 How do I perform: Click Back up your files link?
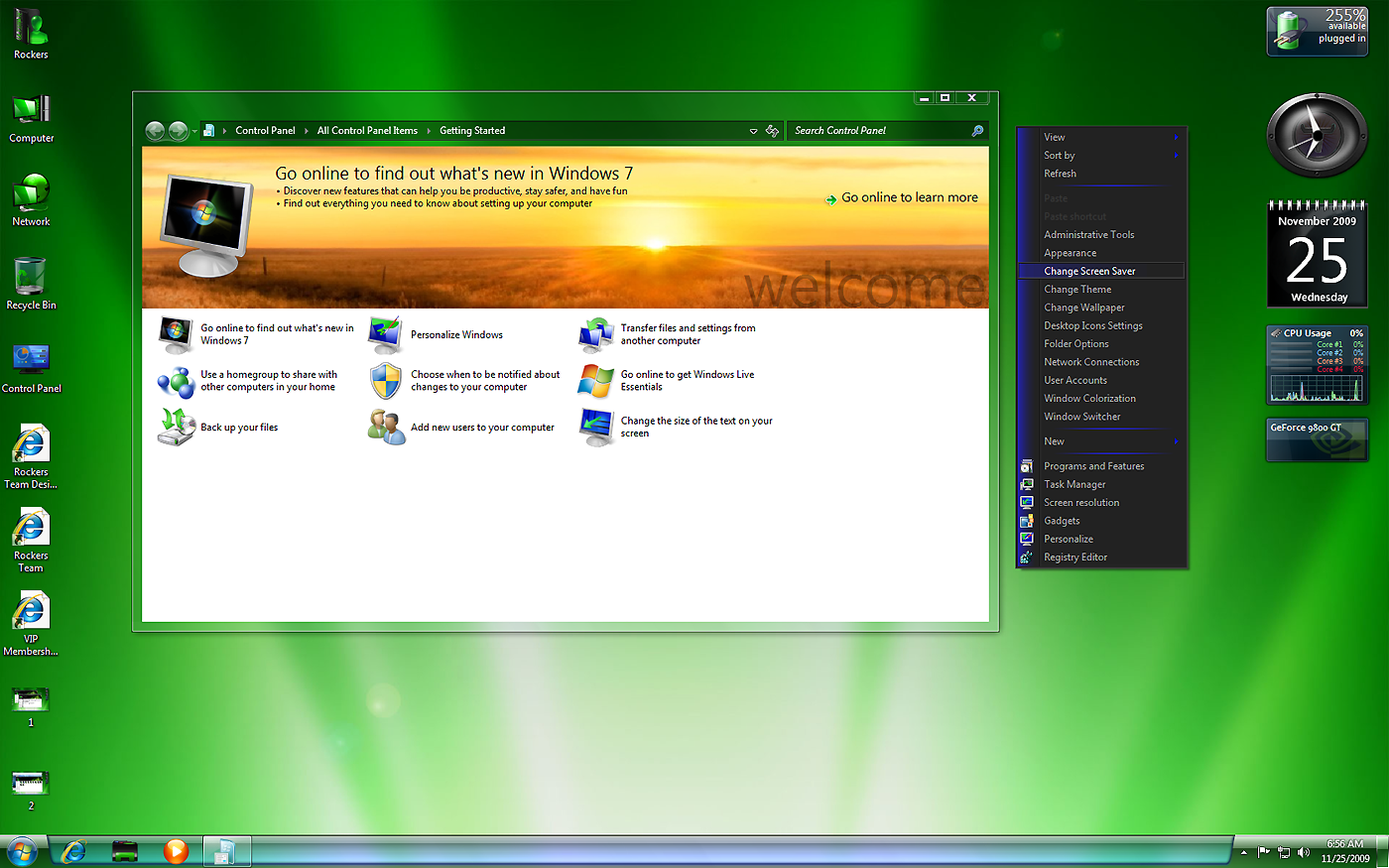coord(239,428)
